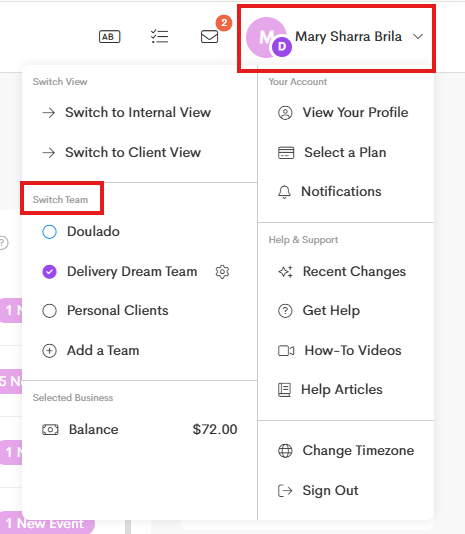The image size is (465, 534).
Task: Open the mail inbox with 2 notifications
Action: coord(209,36)
